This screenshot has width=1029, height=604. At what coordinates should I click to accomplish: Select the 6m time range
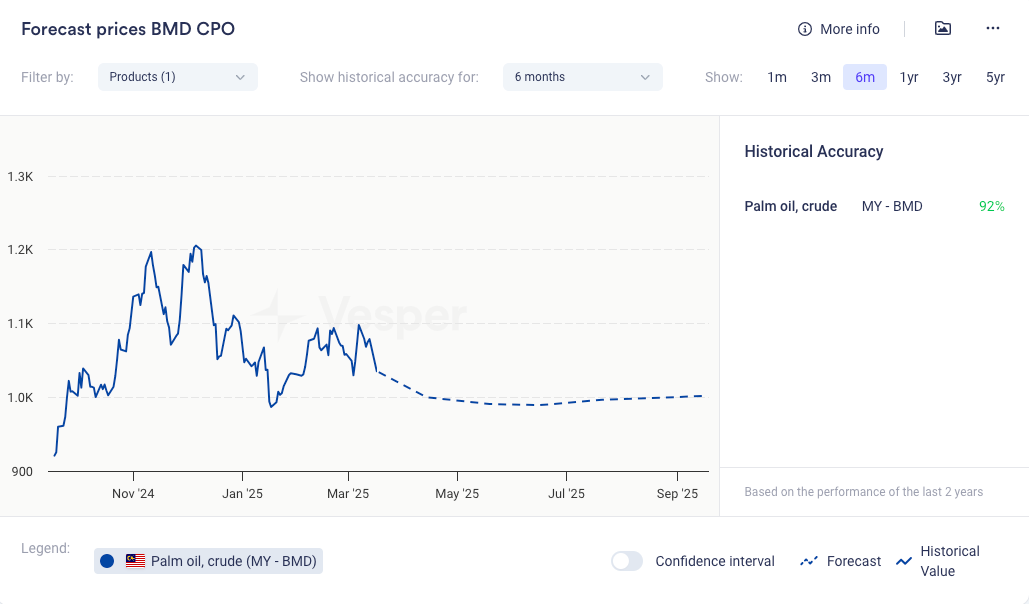click(x=864, y=77)
